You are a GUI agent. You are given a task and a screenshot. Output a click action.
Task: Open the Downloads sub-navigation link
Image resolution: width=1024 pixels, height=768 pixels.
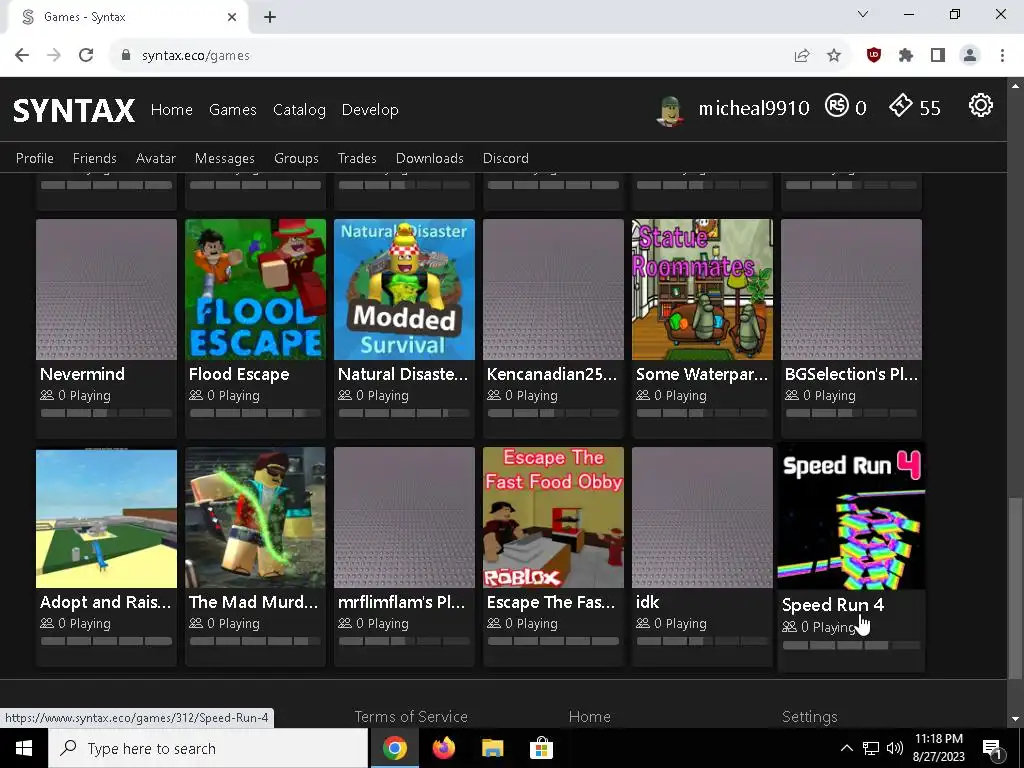(430, 158)
